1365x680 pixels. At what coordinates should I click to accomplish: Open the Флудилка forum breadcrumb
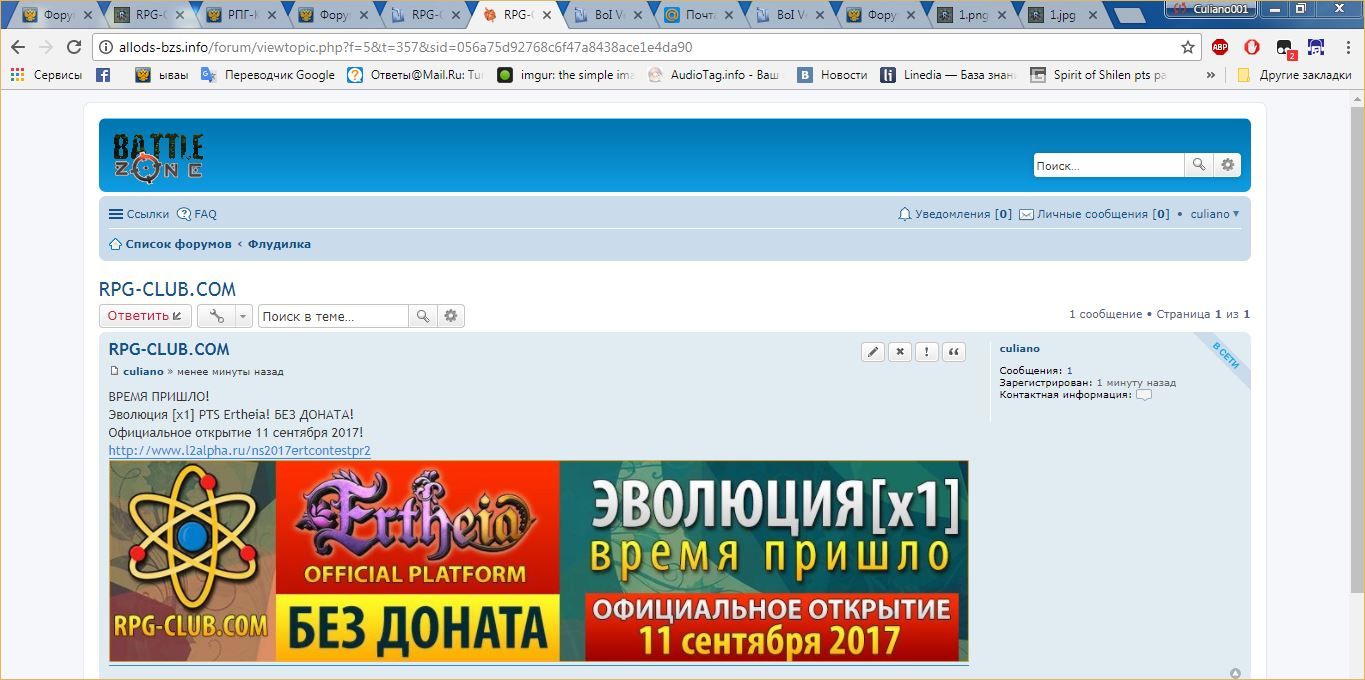point(279,244)
